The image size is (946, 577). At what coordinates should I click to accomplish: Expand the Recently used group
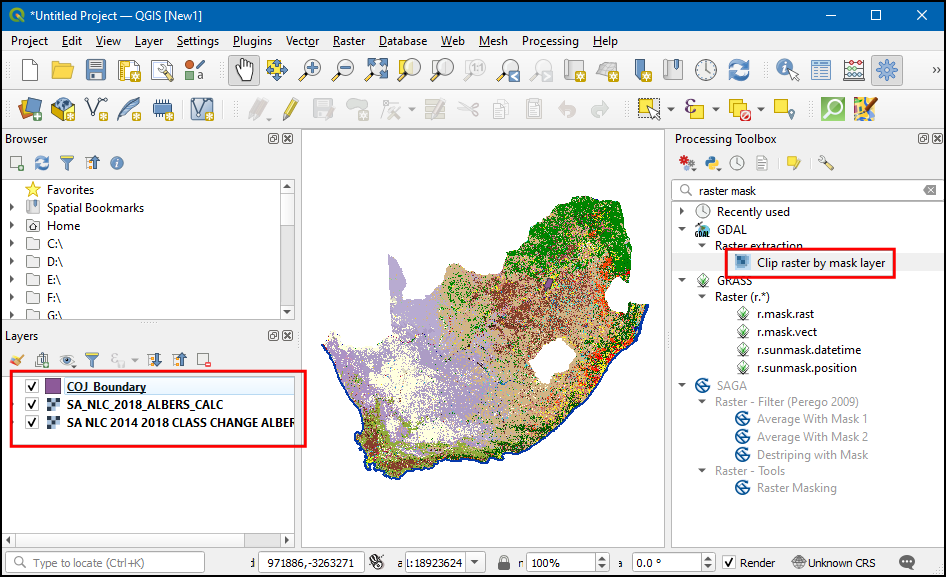[682, 212]
